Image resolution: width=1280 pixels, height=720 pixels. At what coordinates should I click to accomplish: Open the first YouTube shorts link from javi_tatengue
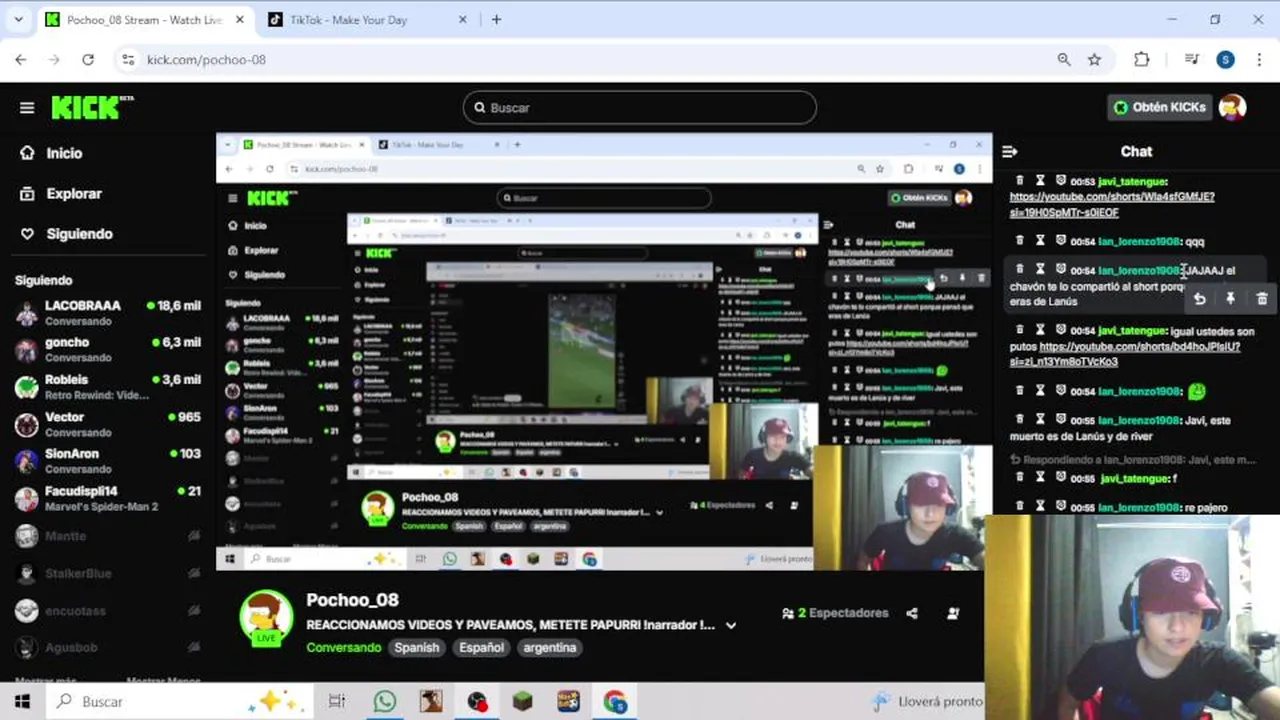(x=1112, y=204)
